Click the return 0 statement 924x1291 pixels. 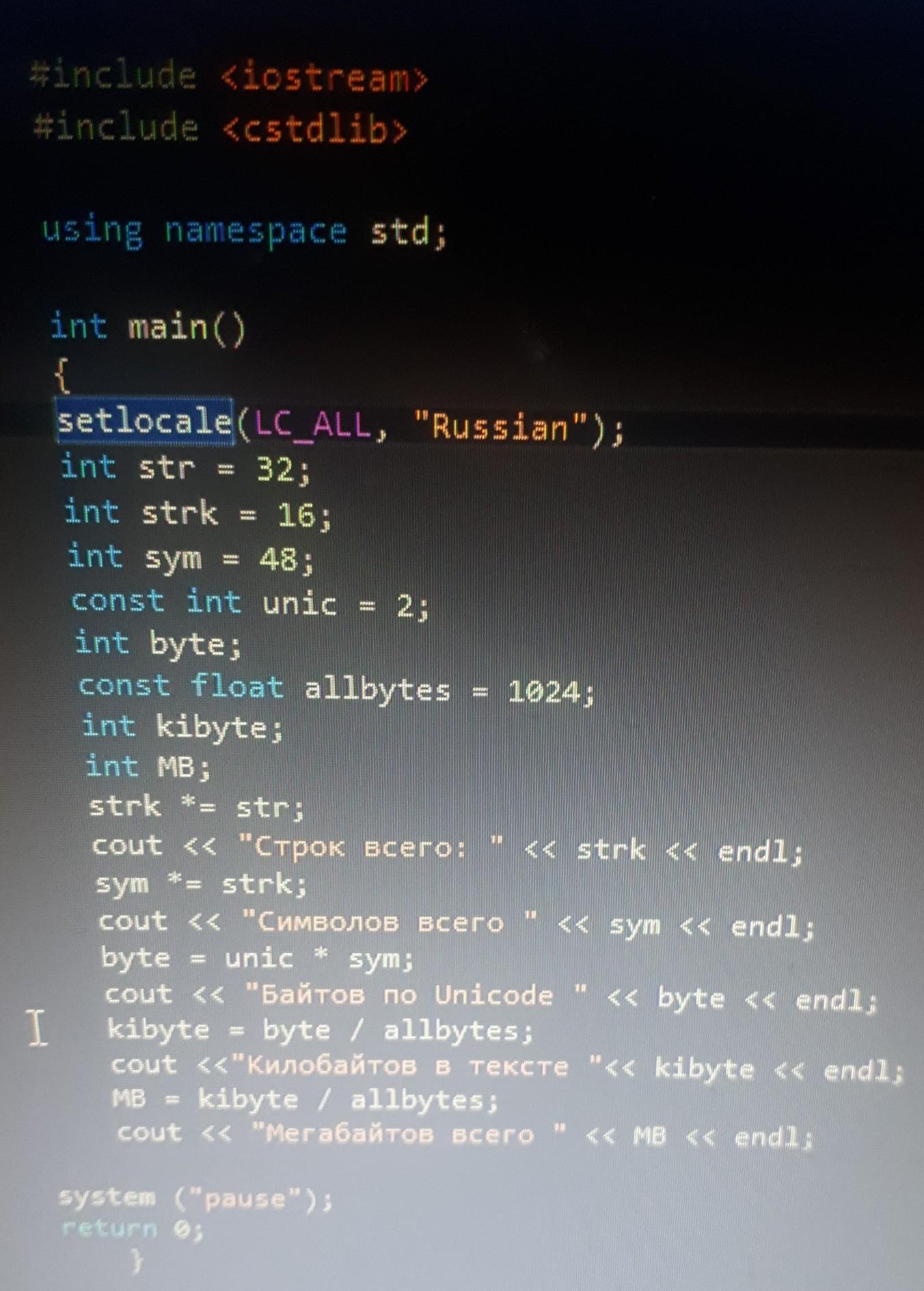pyautogui.click(x=133, y=1229)
